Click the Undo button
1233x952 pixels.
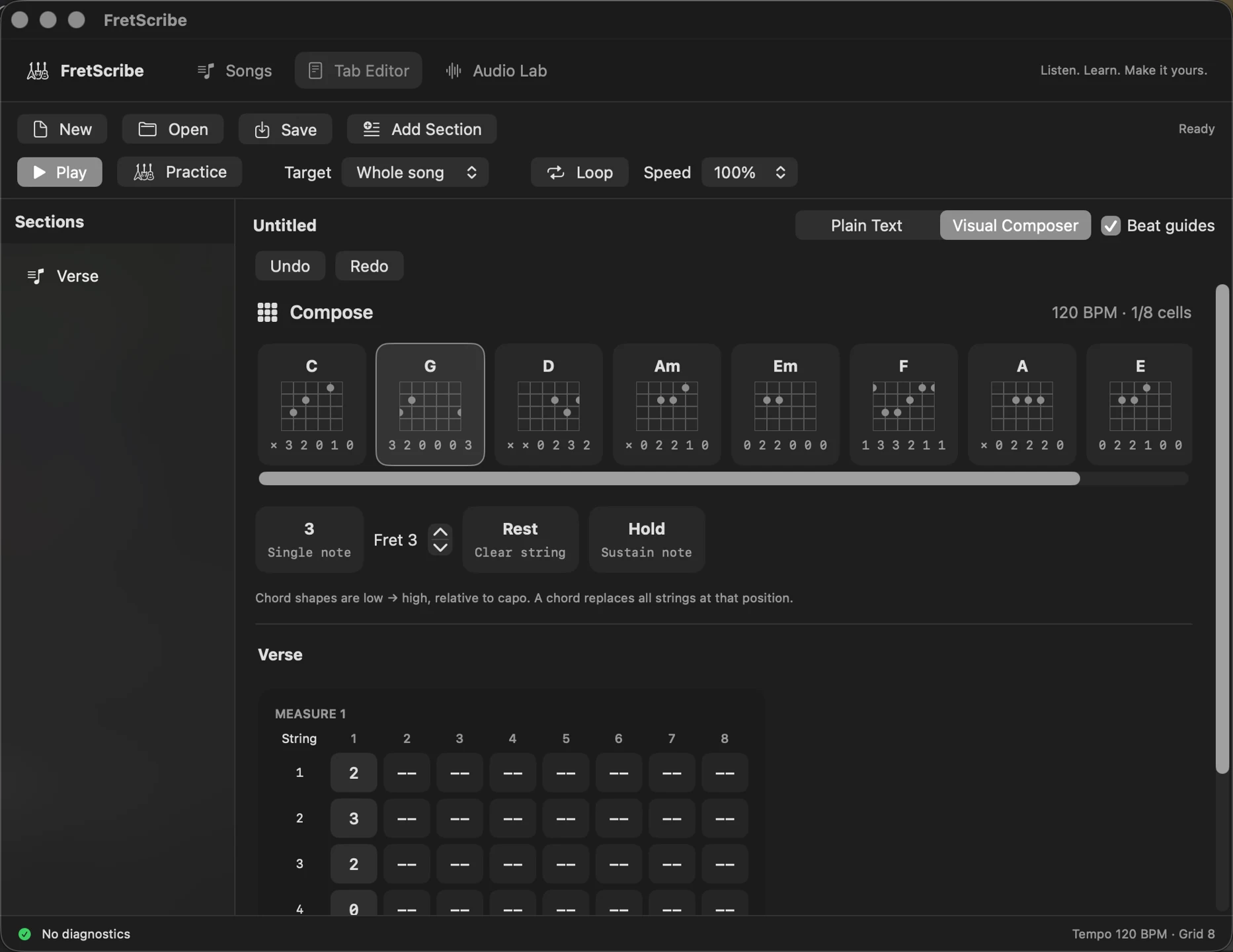[290, 266]
